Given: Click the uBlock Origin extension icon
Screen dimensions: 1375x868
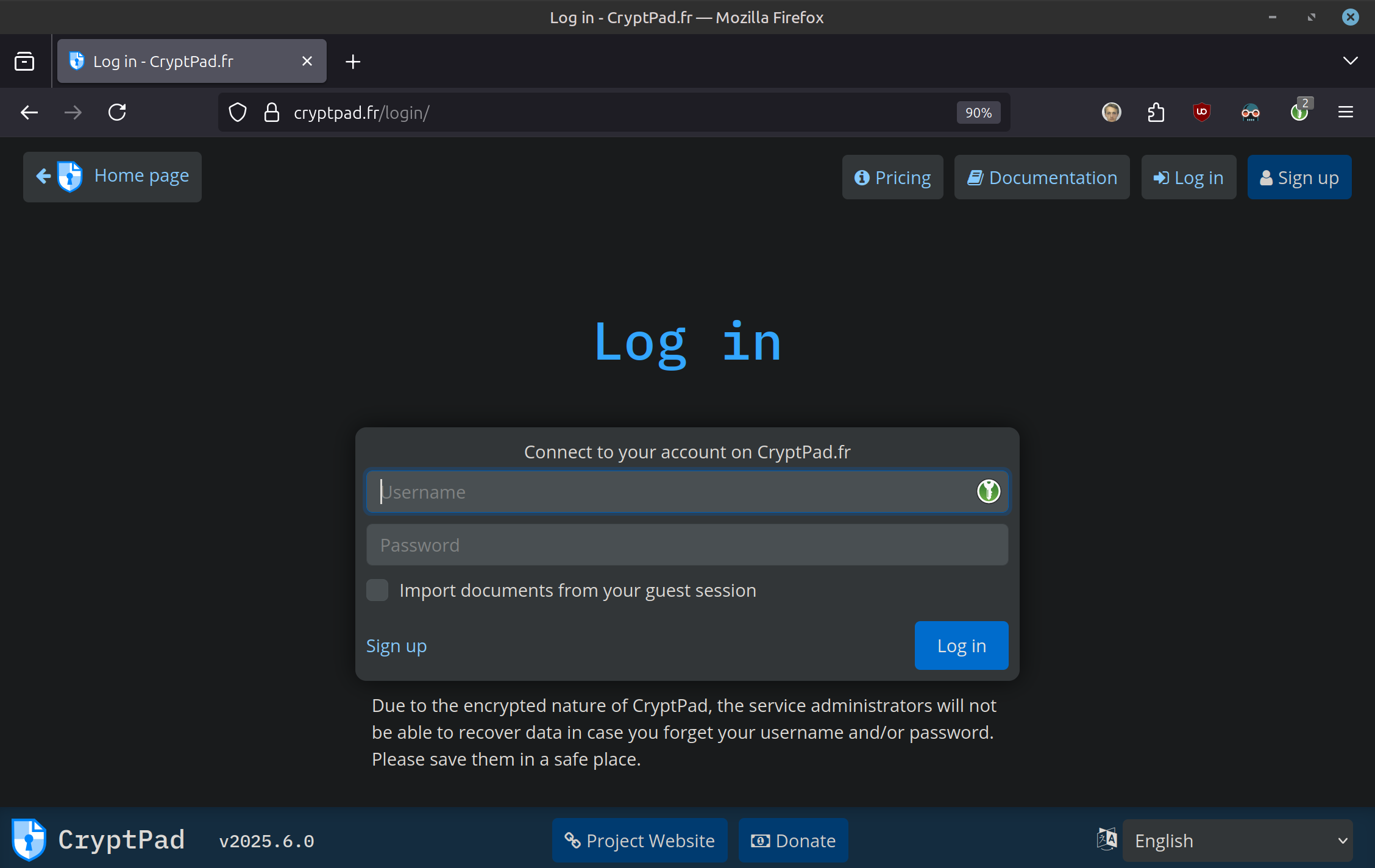Looking at the screenshot, I should click(1201, 112).
